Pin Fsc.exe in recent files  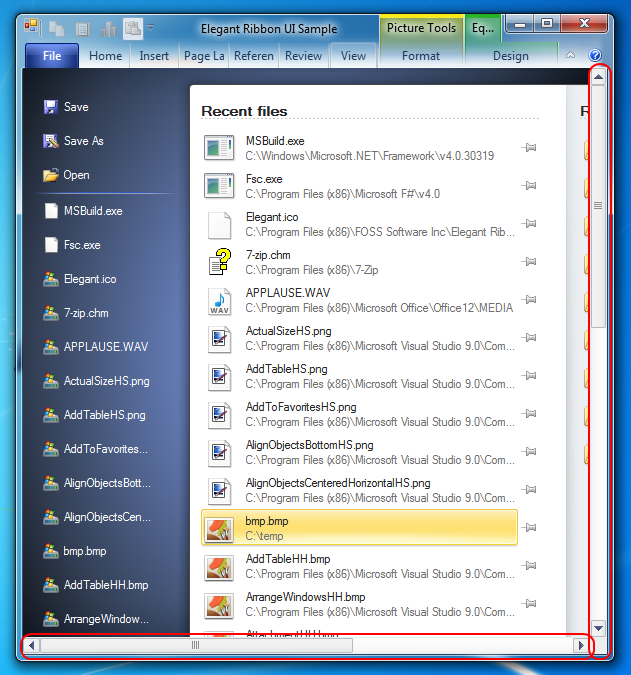point(529,186)
